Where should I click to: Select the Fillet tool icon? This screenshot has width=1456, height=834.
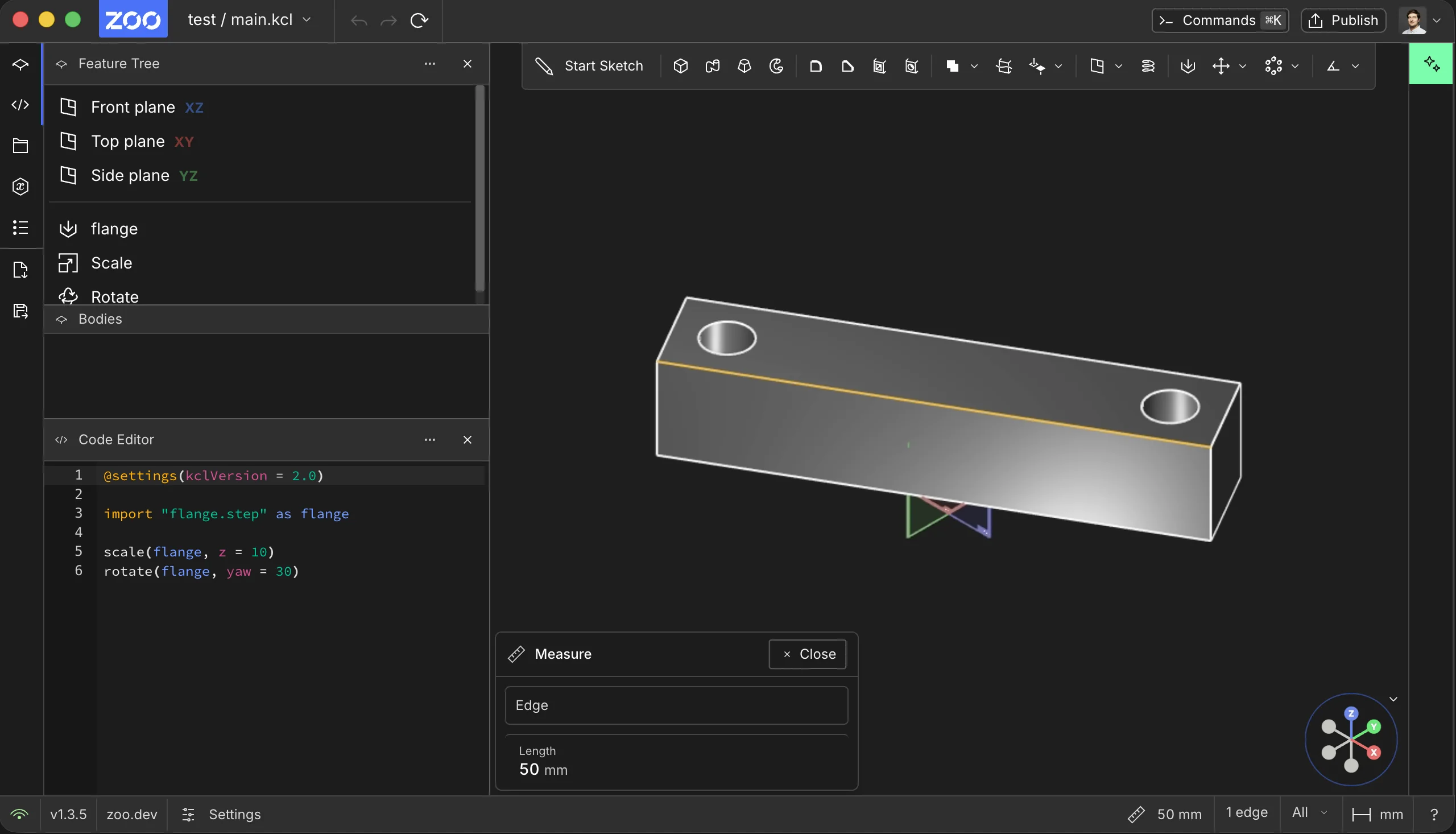pos(816,66)
